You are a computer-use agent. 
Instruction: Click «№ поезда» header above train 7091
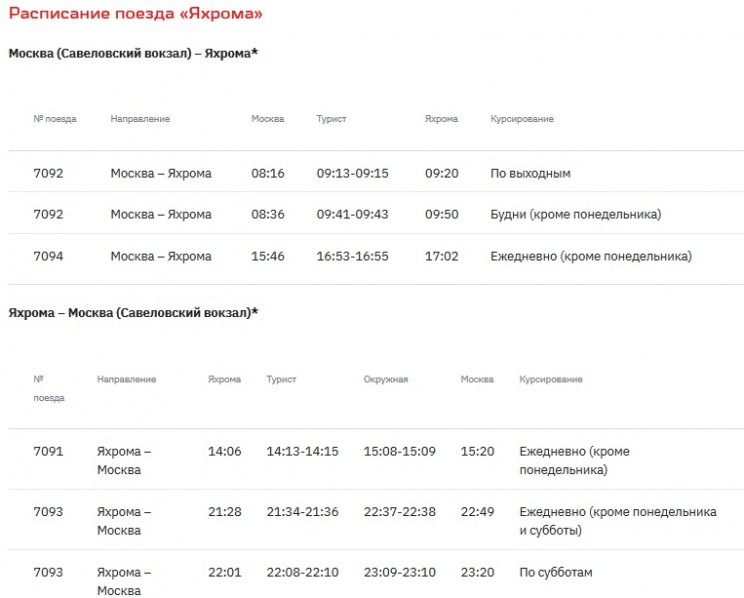click(x=49, y=388)
